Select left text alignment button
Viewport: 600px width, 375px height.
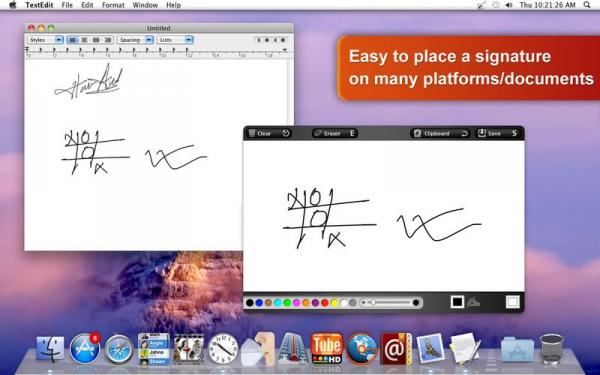73,40
